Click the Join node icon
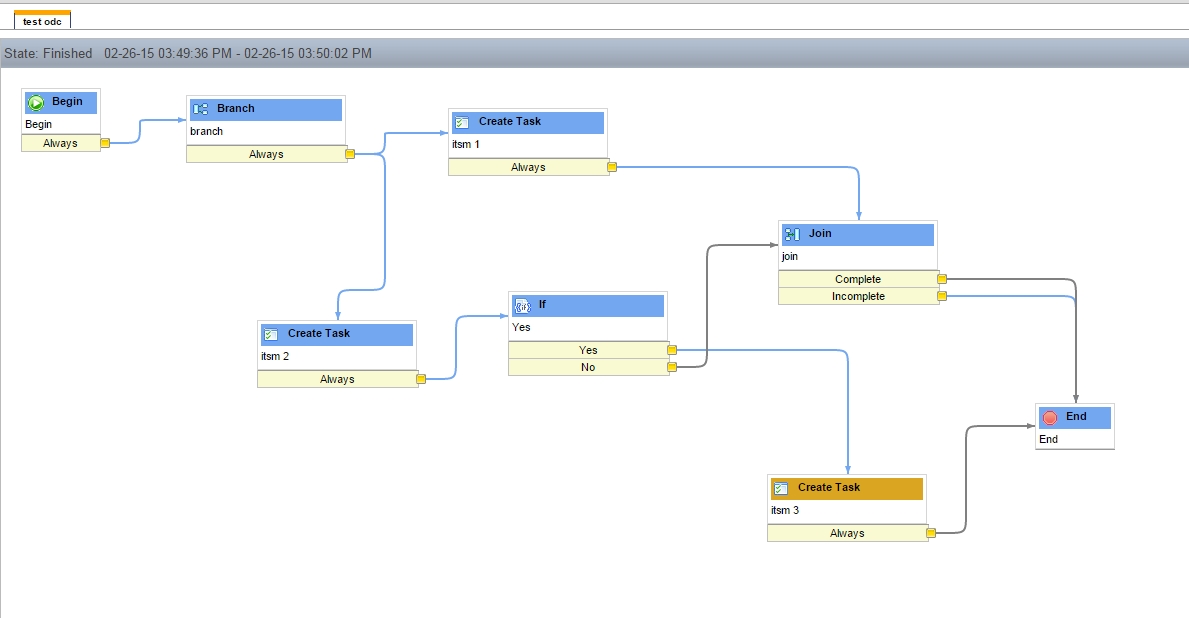This screenshot has height=618, width=1189. point(792,234)
